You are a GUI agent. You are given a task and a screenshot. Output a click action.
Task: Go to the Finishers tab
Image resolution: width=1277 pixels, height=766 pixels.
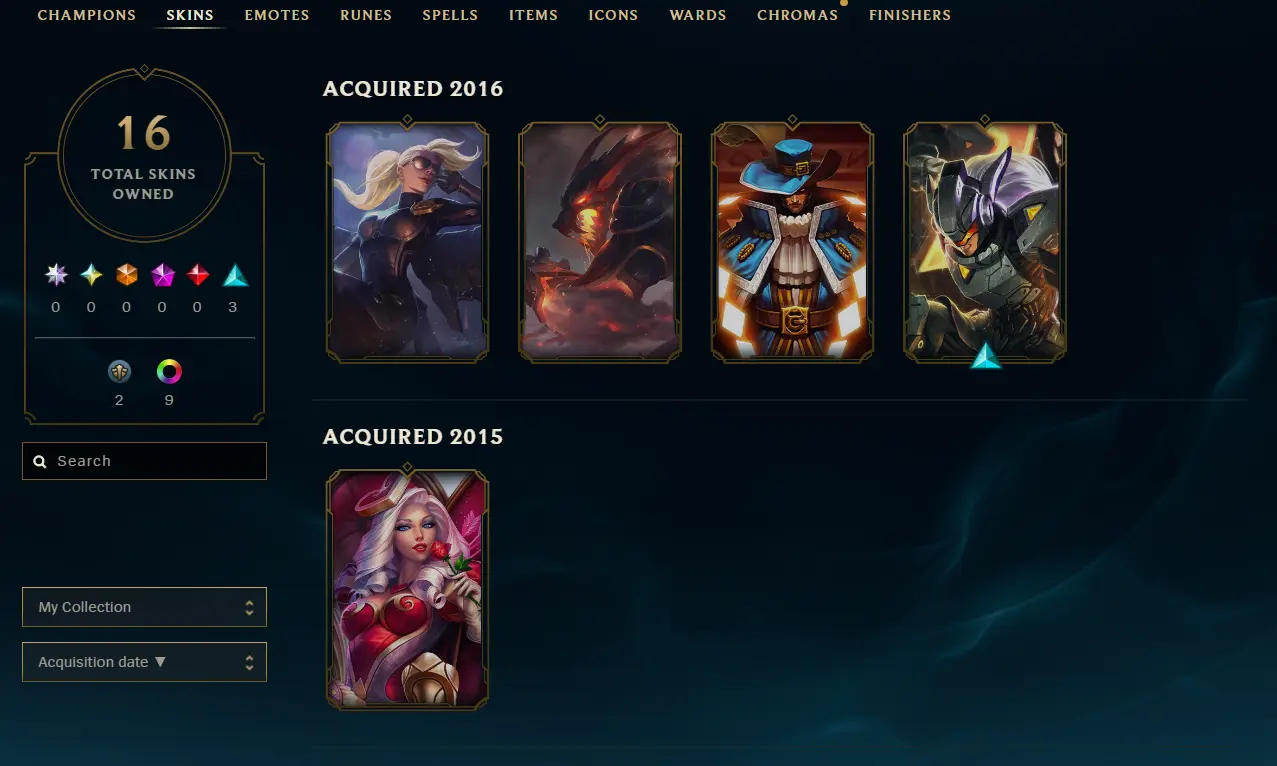[910, 15]
